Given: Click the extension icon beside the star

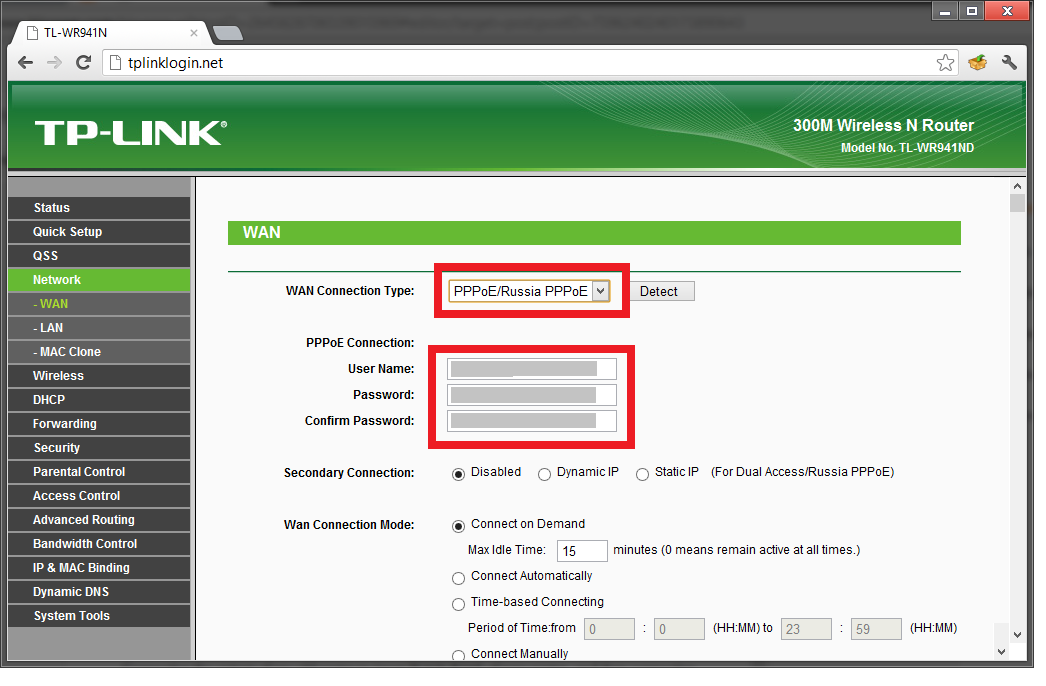Looking at the screenshot, I should pos(977,63).
